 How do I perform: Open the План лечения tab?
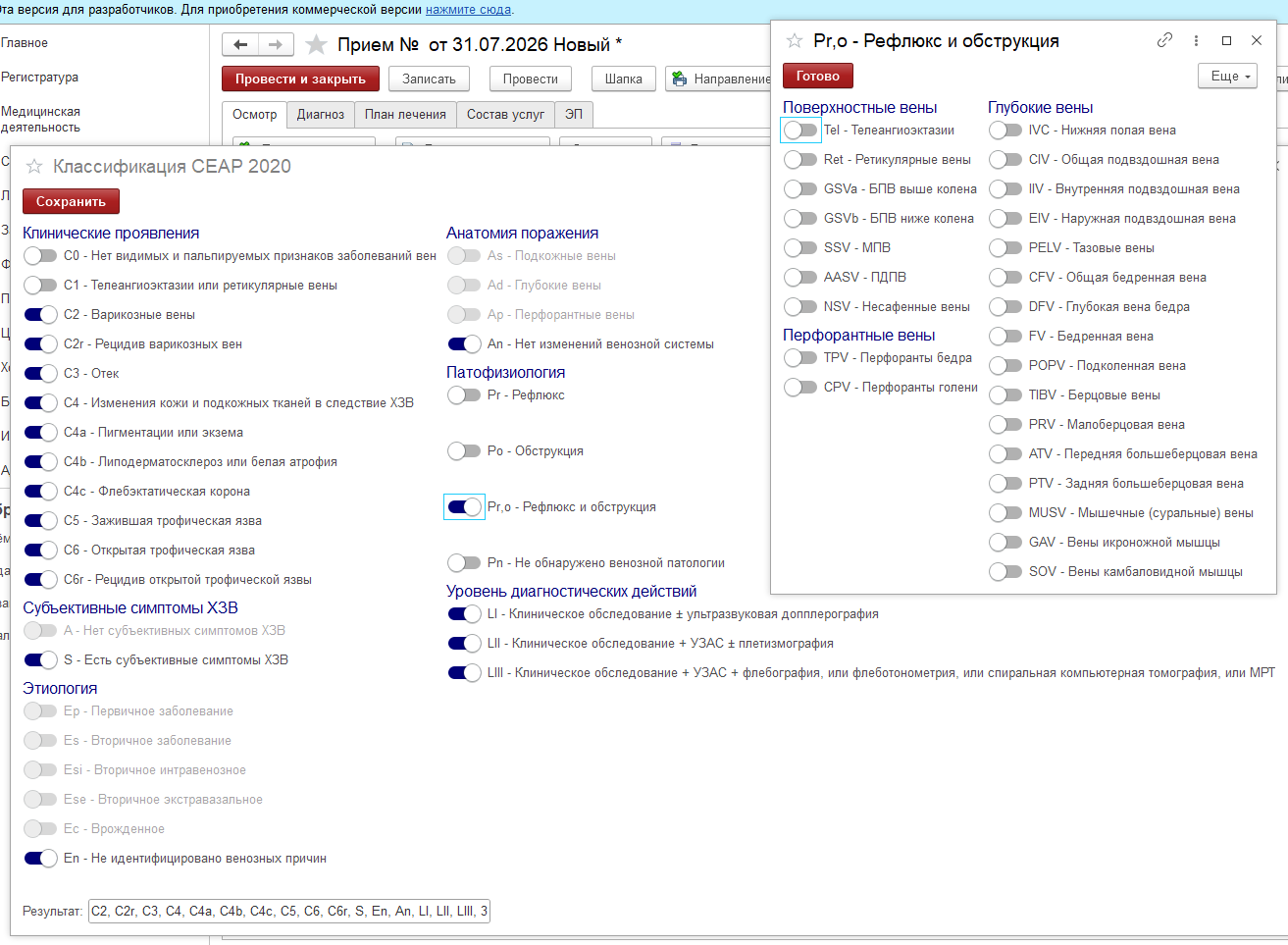point(405,115)
